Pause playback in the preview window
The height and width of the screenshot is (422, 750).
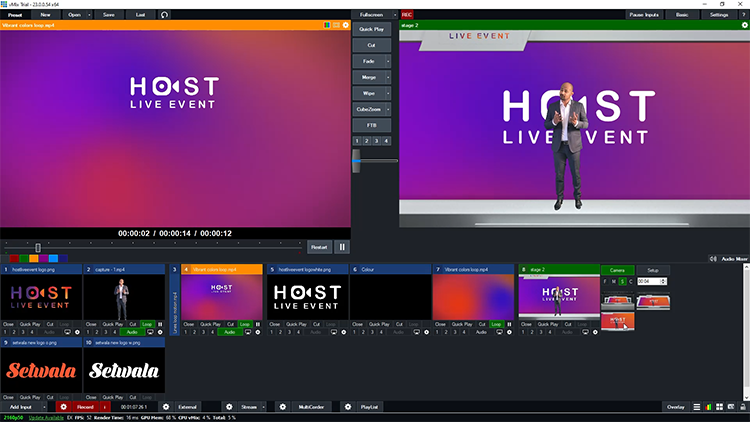[x=342, y=246]
